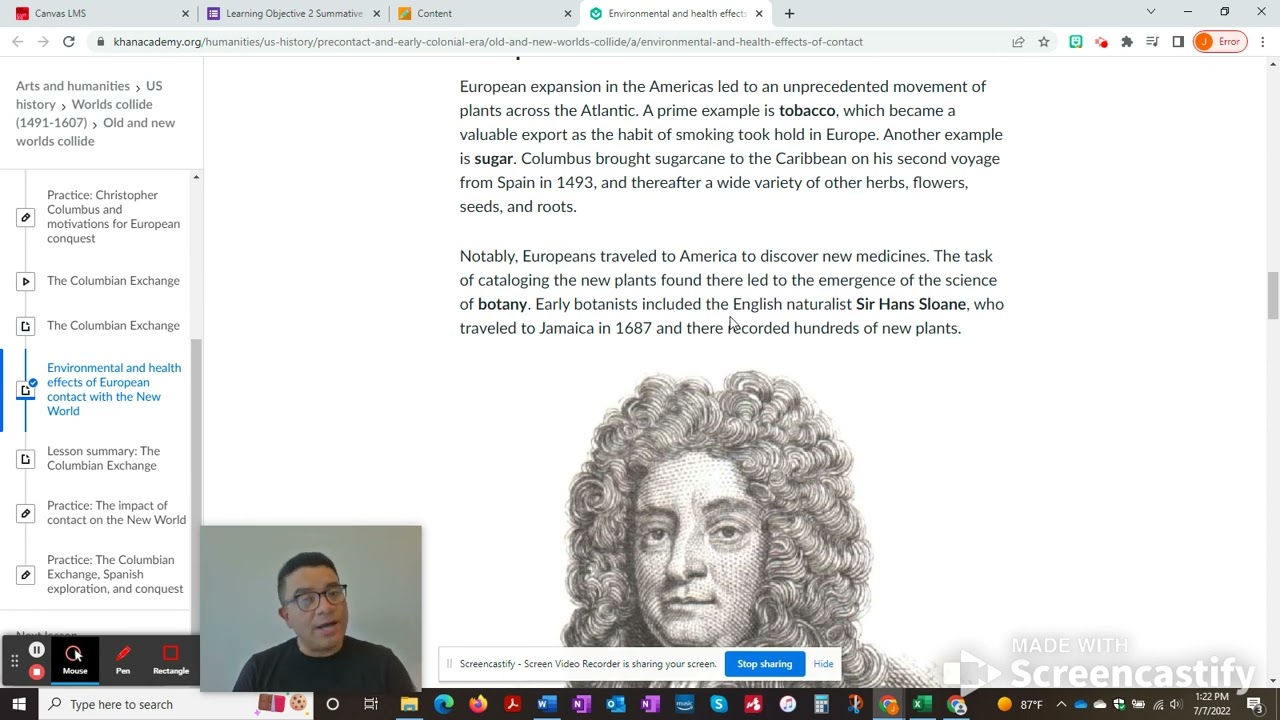
Task: Pause the Screencastify recording
Action: [36, 650]
